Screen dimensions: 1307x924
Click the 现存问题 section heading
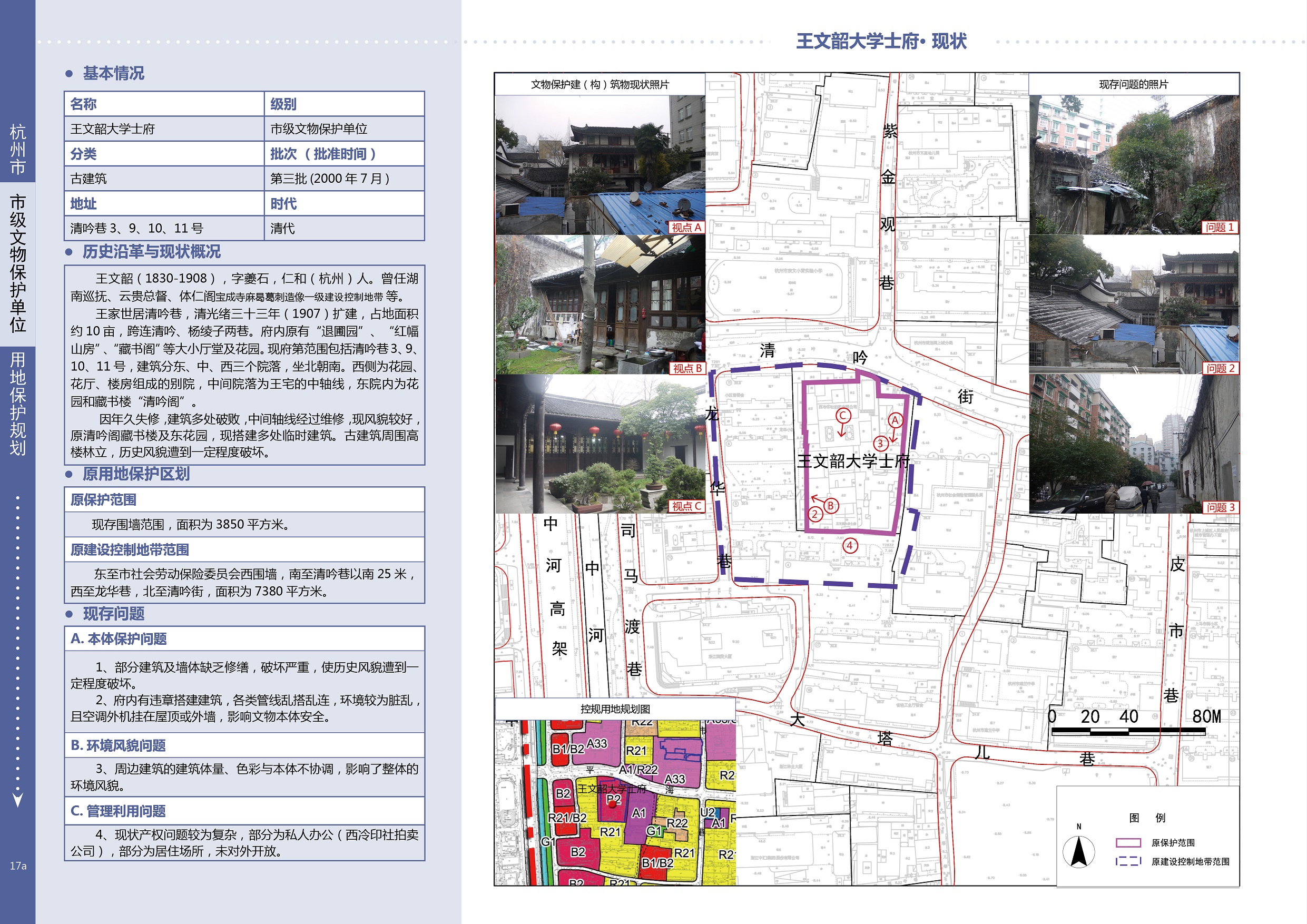pos(113,614)
